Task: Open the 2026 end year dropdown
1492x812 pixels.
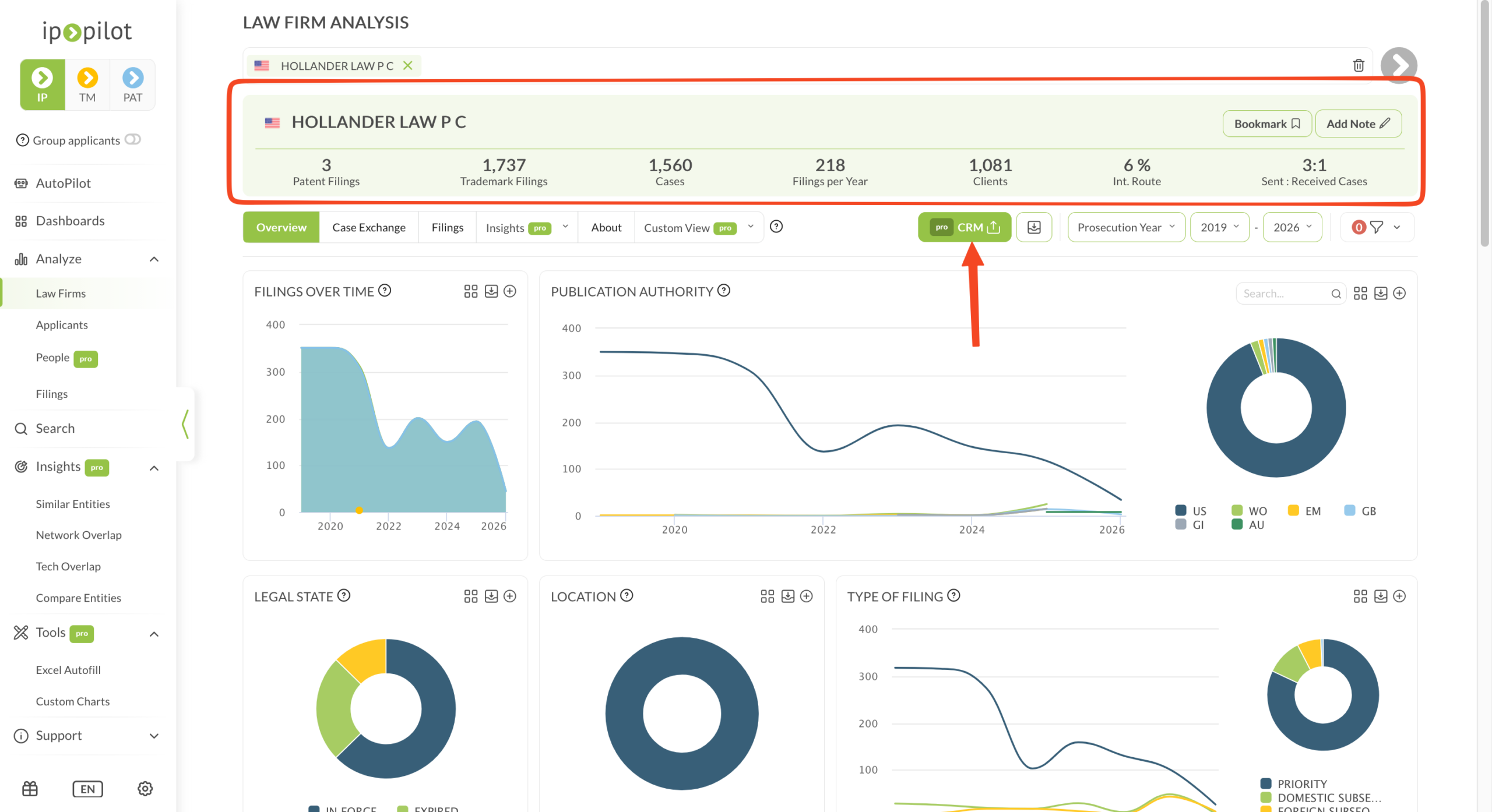Action: pos(1292,227)
